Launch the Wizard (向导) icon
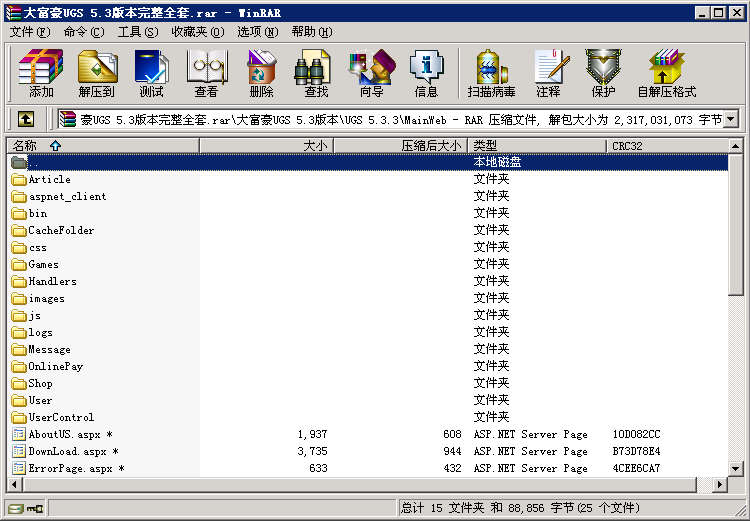 tap(371, 72)
